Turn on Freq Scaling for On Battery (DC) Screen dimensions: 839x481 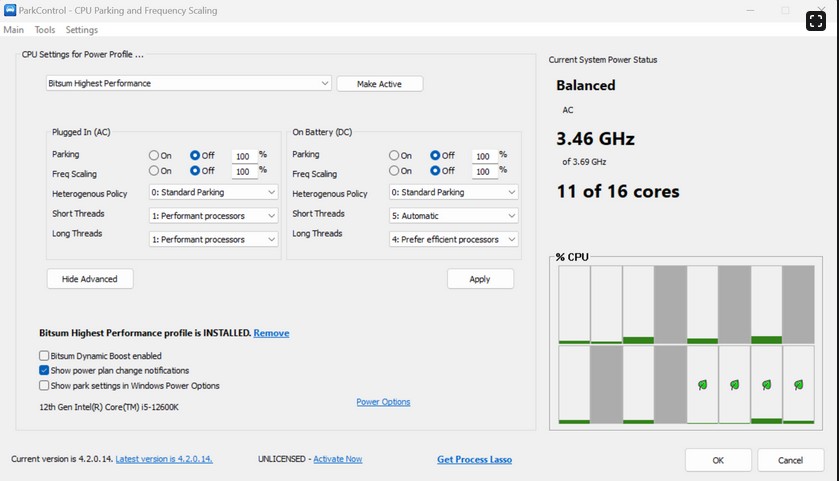[x=394, y=171]
